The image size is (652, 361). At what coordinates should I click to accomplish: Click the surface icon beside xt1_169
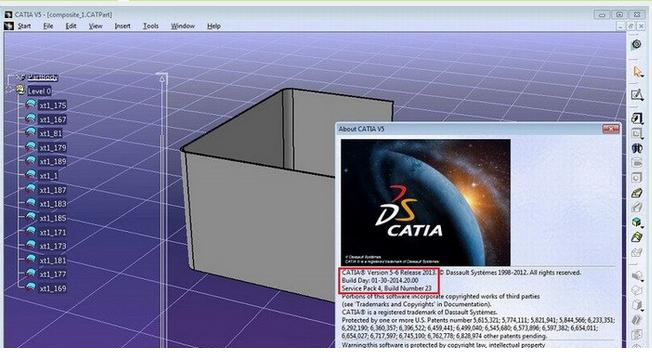click(31, 287)
